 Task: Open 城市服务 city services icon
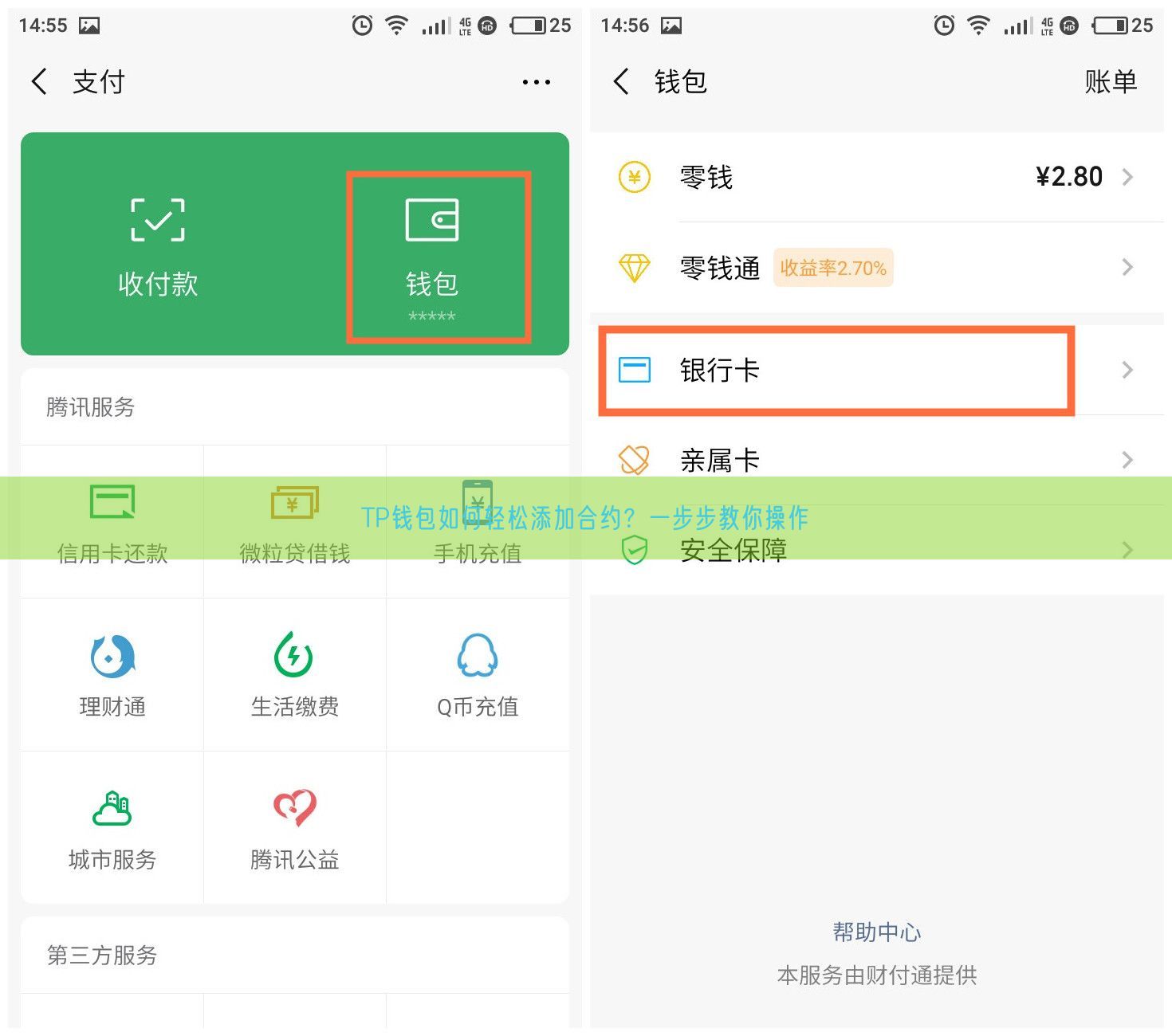pos(112,808)
